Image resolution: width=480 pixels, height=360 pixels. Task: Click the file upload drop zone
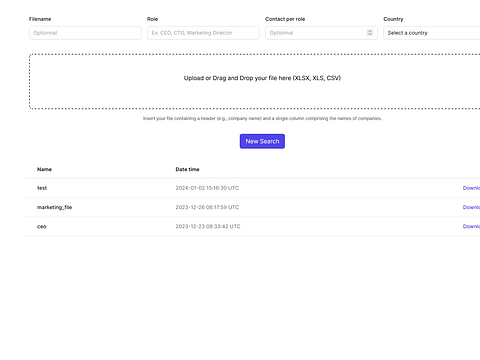click(x=255, y=81)
